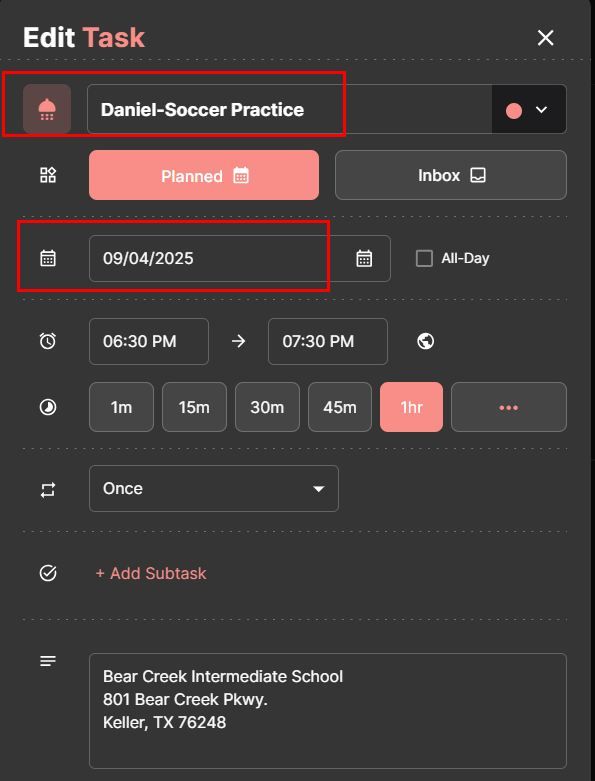The height and width of the screenshot is (781, 595).
Task: Click the duration clock icon
Action: (48, 407)
